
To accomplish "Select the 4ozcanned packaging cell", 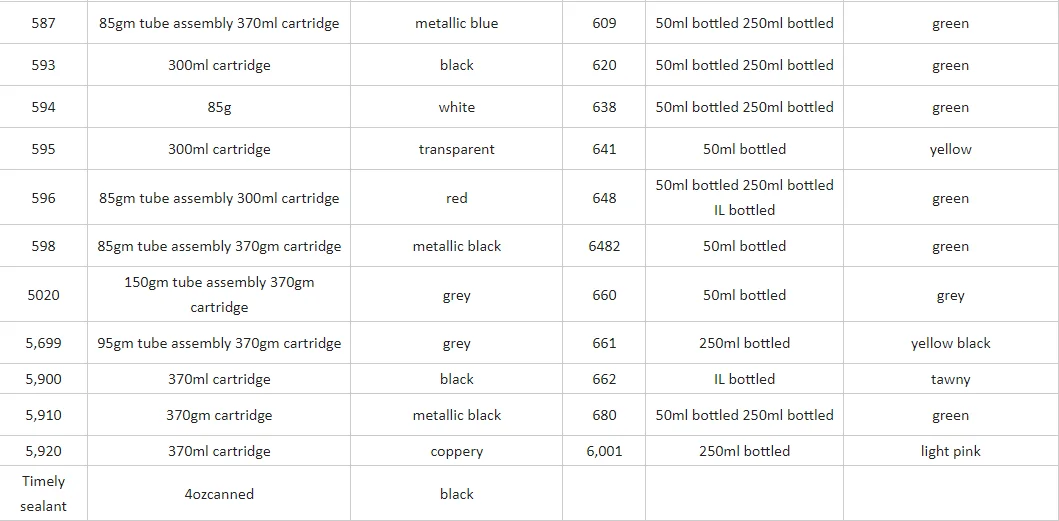I will point(219,494).
